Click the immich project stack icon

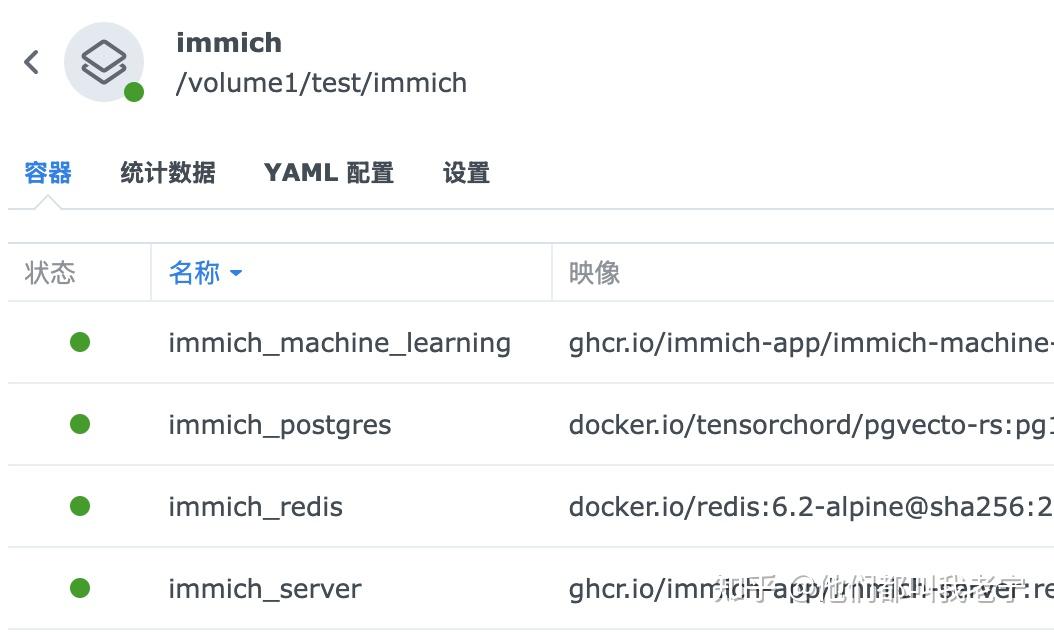point(104,61)
